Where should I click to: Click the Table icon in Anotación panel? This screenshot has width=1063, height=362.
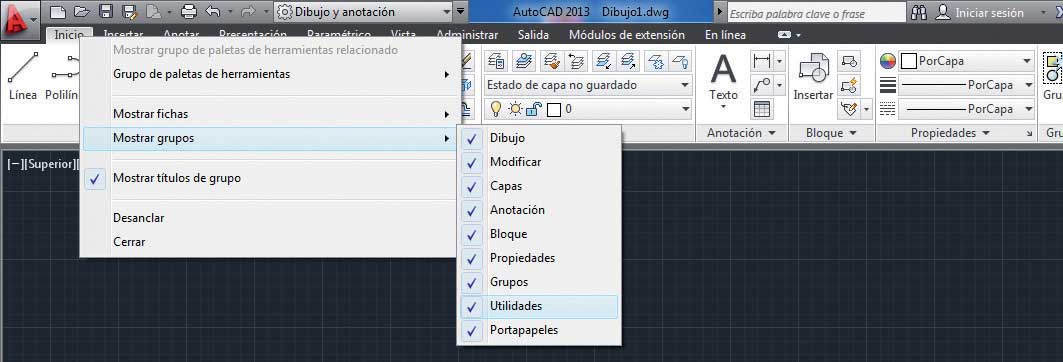762,108
